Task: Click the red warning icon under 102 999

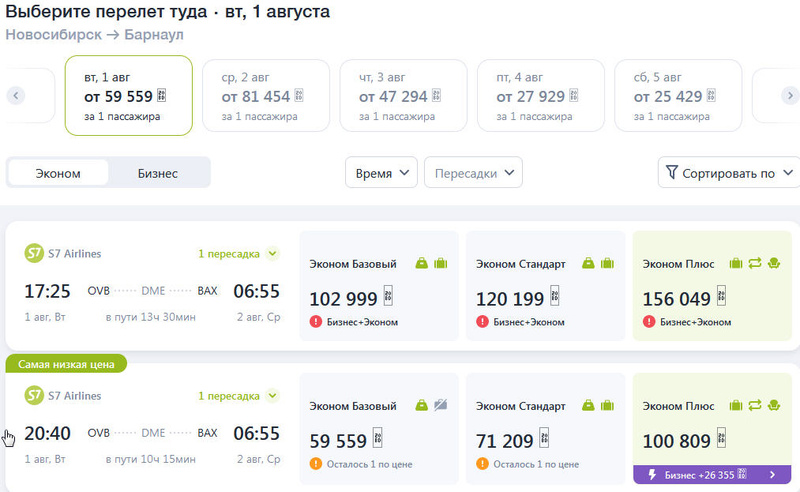Action: tap(315, 322)
